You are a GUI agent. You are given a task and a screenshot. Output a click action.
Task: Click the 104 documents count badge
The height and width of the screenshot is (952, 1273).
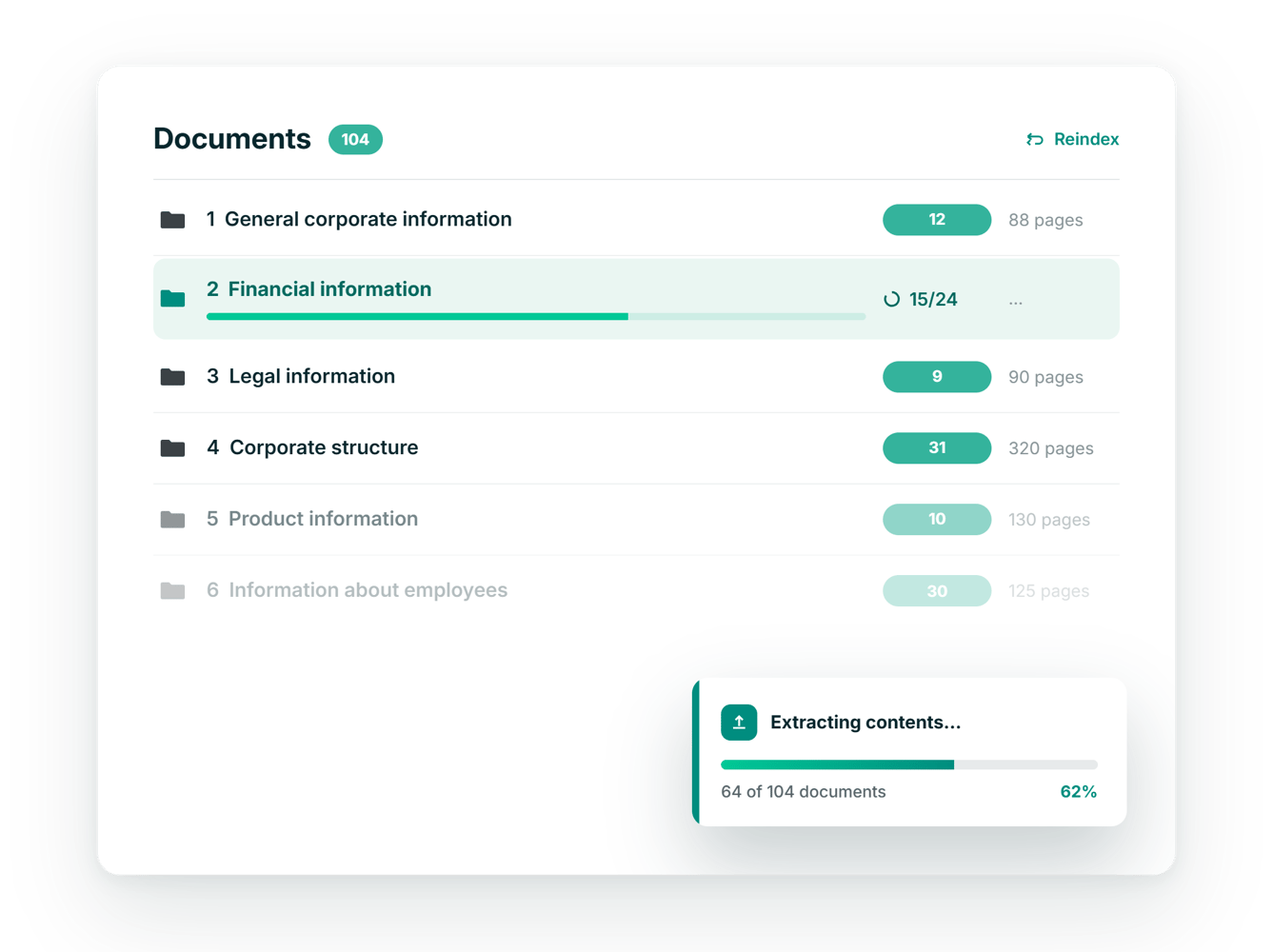pos(355,140)
